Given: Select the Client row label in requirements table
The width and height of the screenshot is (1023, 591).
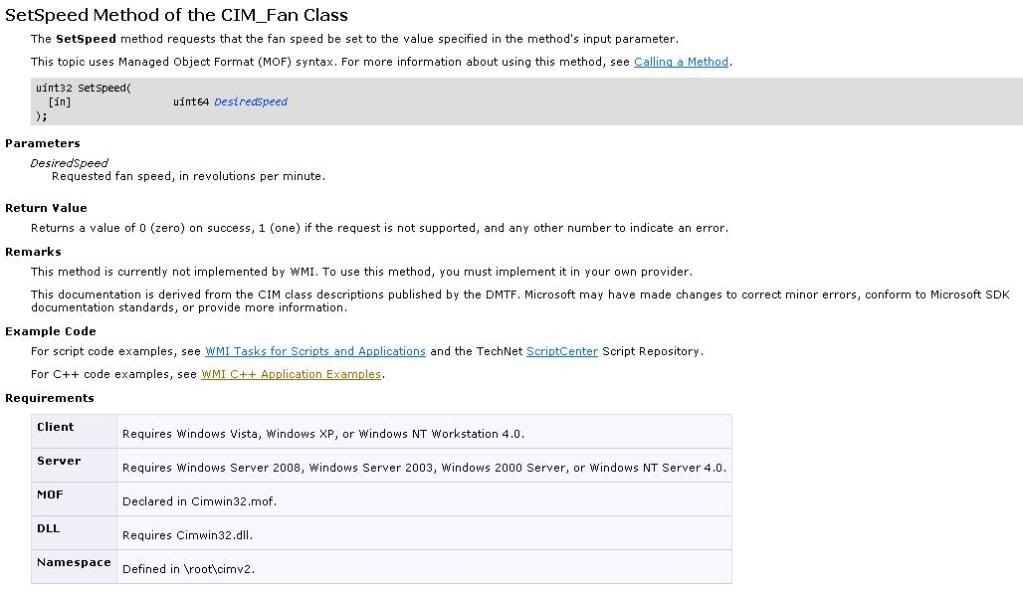Looking at the screenshot, I should (x=55, y=427).
